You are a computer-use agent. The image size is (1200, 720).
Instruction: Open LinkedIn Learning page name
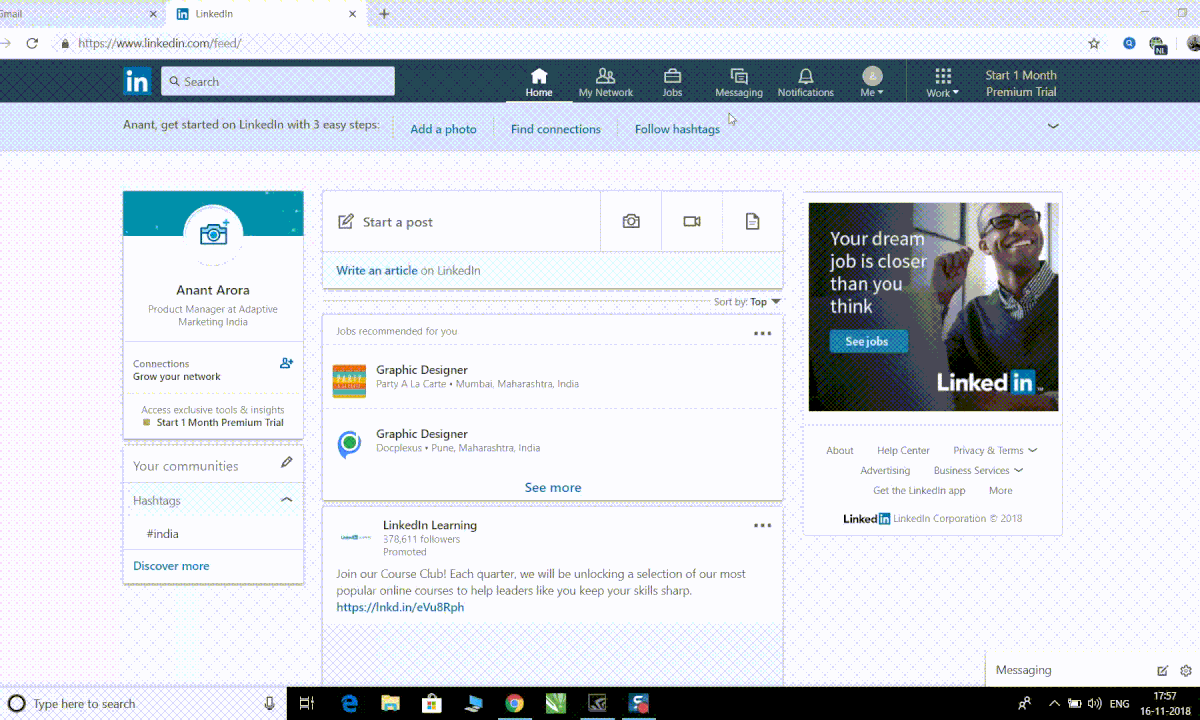430,525
